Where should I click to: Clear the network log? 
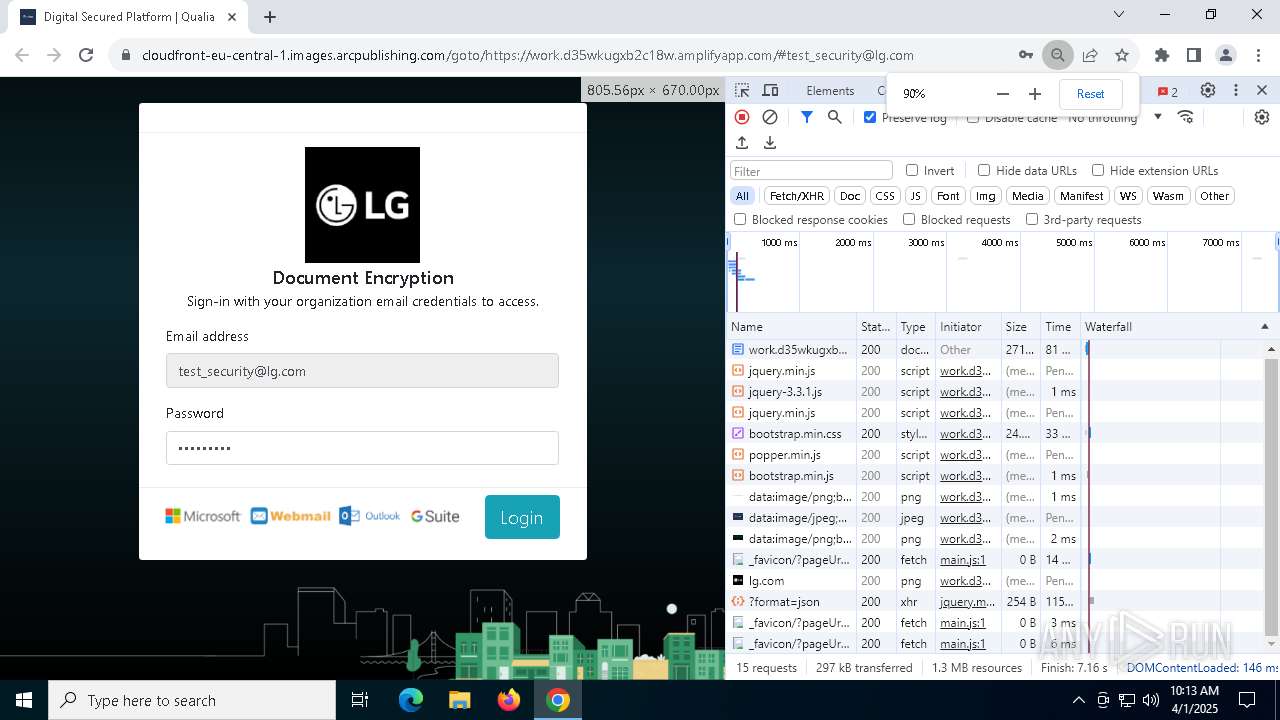770,117
